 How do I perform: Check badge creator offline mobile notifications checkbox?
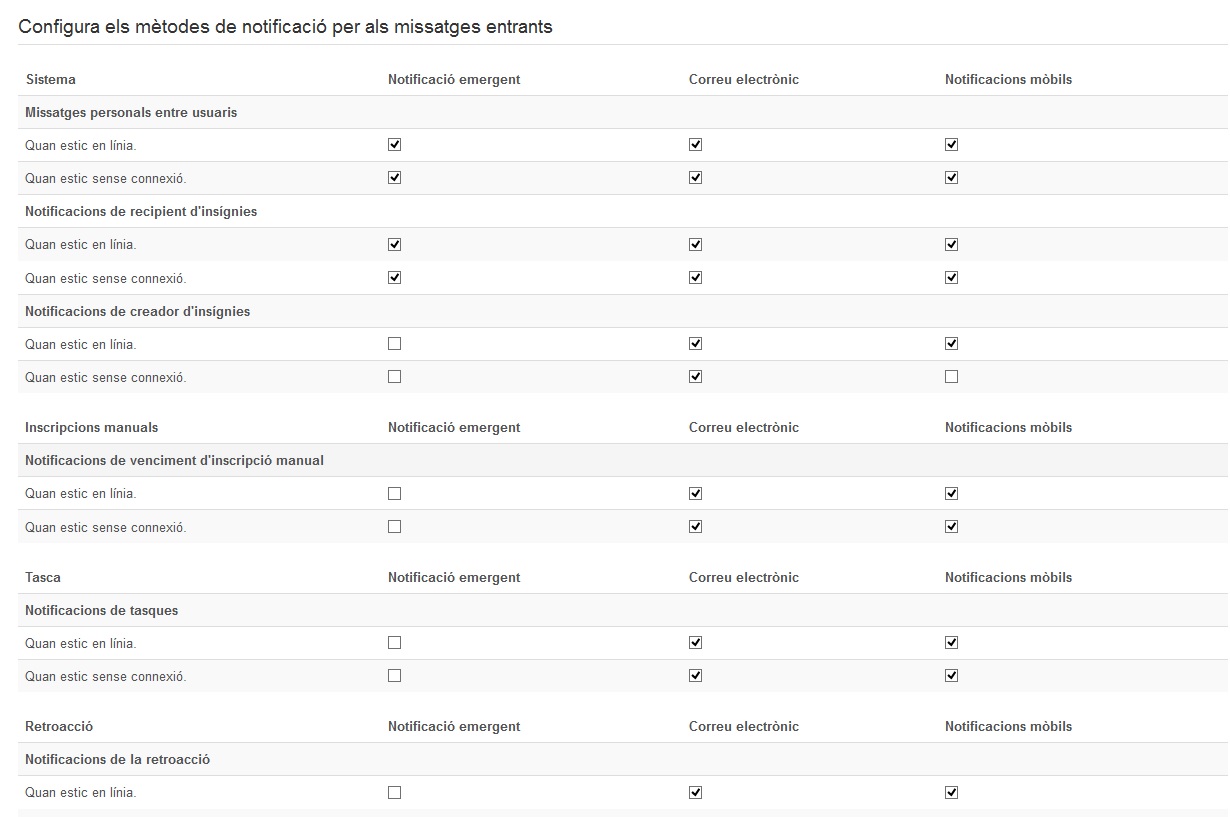pyautogui.click(x=951, y=377)
